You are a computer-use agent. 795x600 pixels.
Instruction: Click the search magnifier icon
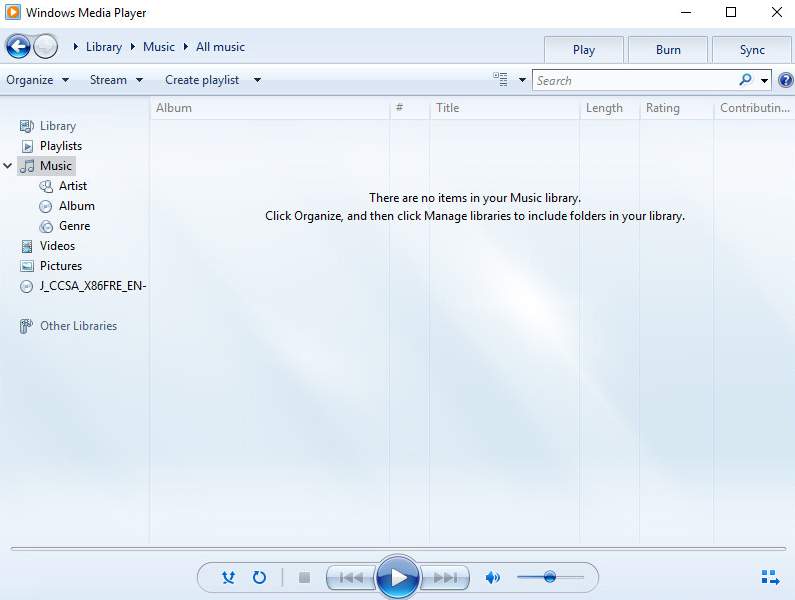coord(745,80)
